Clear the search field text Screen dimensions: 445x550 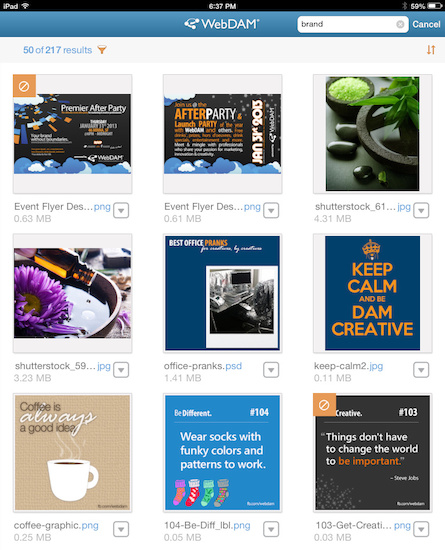click(x=400, y=24)
